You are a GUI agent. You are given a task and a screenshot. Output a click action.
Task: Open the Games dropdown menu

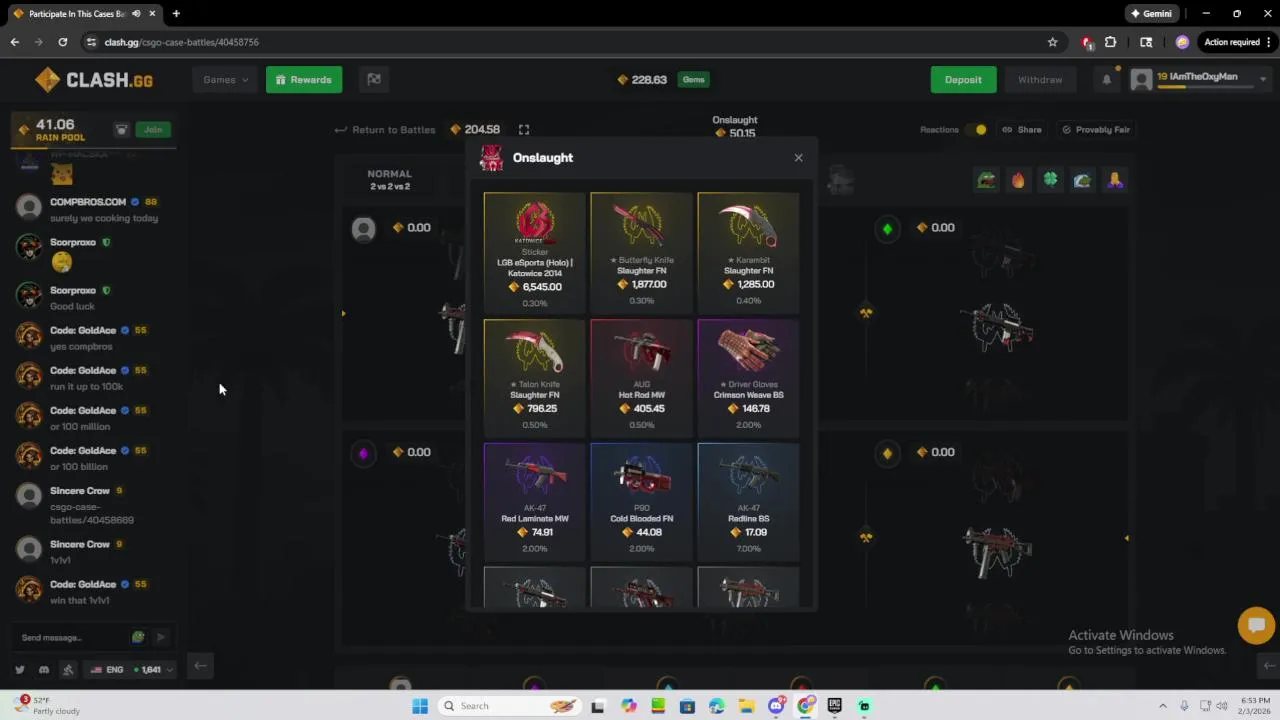226,80
